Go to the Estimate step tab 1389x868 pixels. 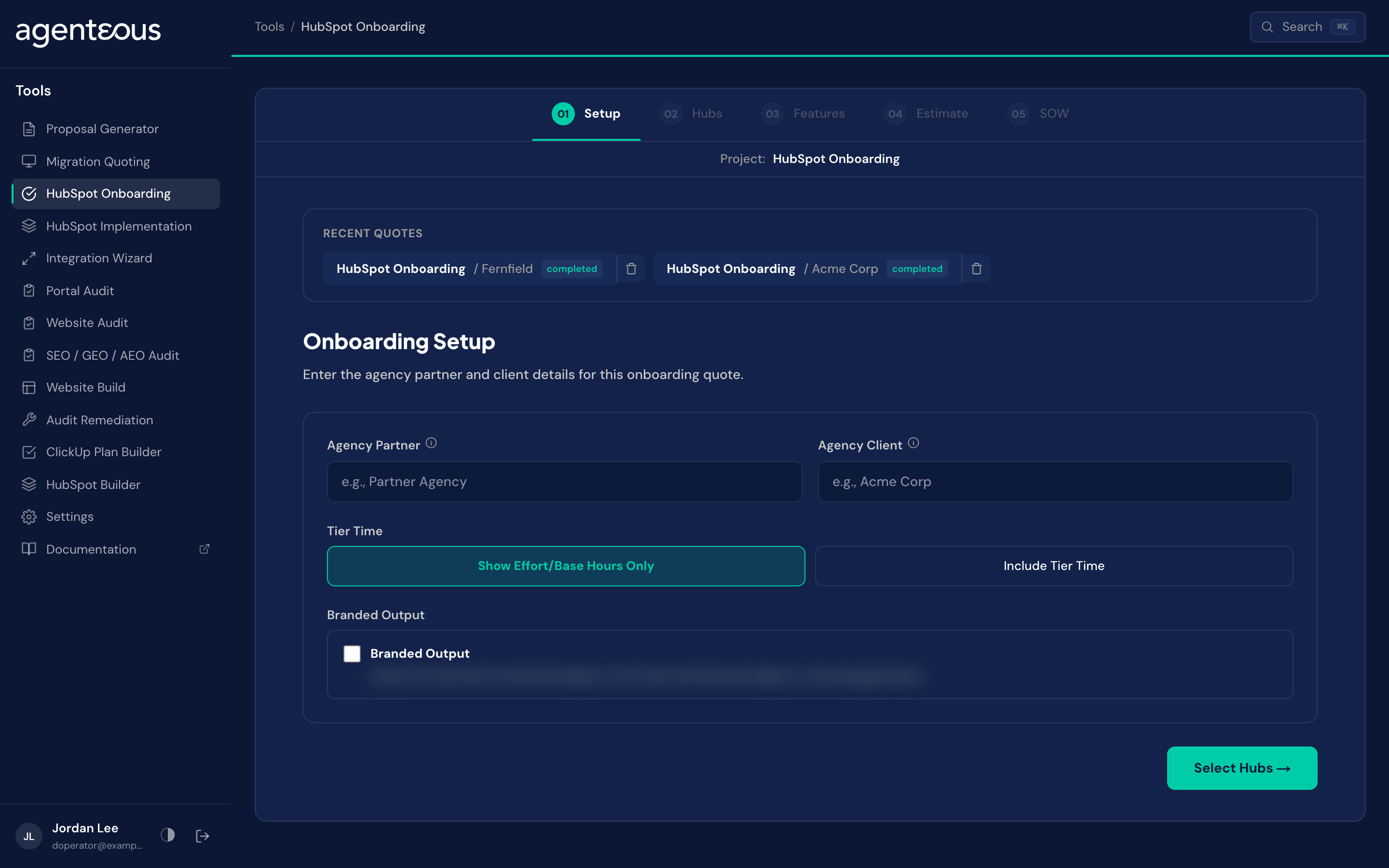926,114
